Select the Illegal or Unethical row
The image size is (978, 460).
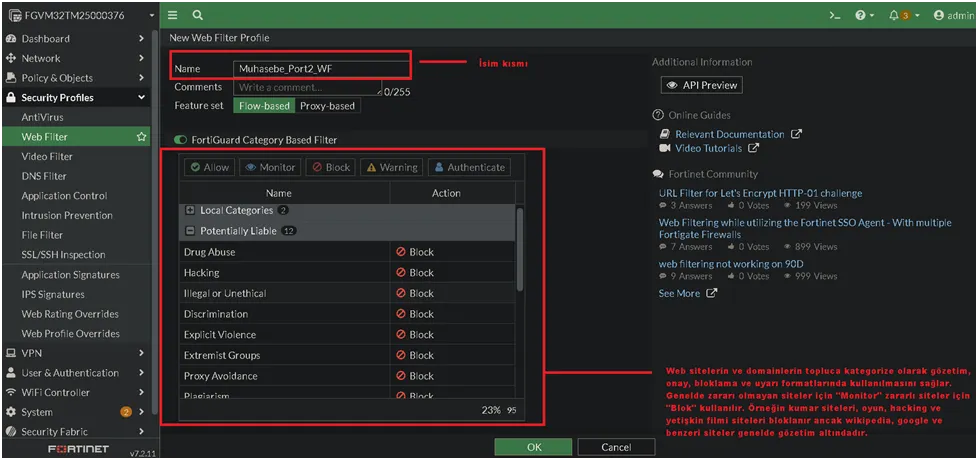pyautogui.click(x=347, y=293)
